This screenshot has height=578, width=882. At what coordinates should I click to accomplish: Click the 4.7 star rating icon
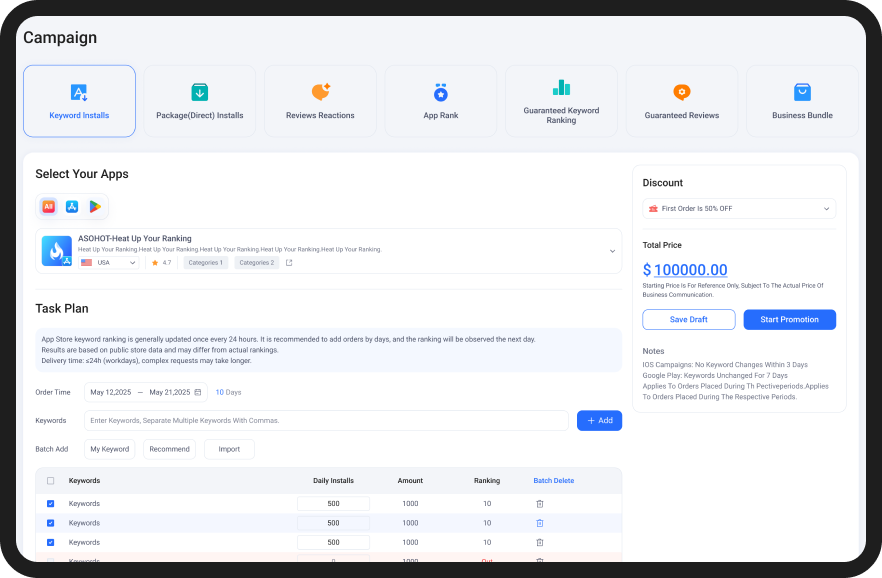tap(155, 263)
